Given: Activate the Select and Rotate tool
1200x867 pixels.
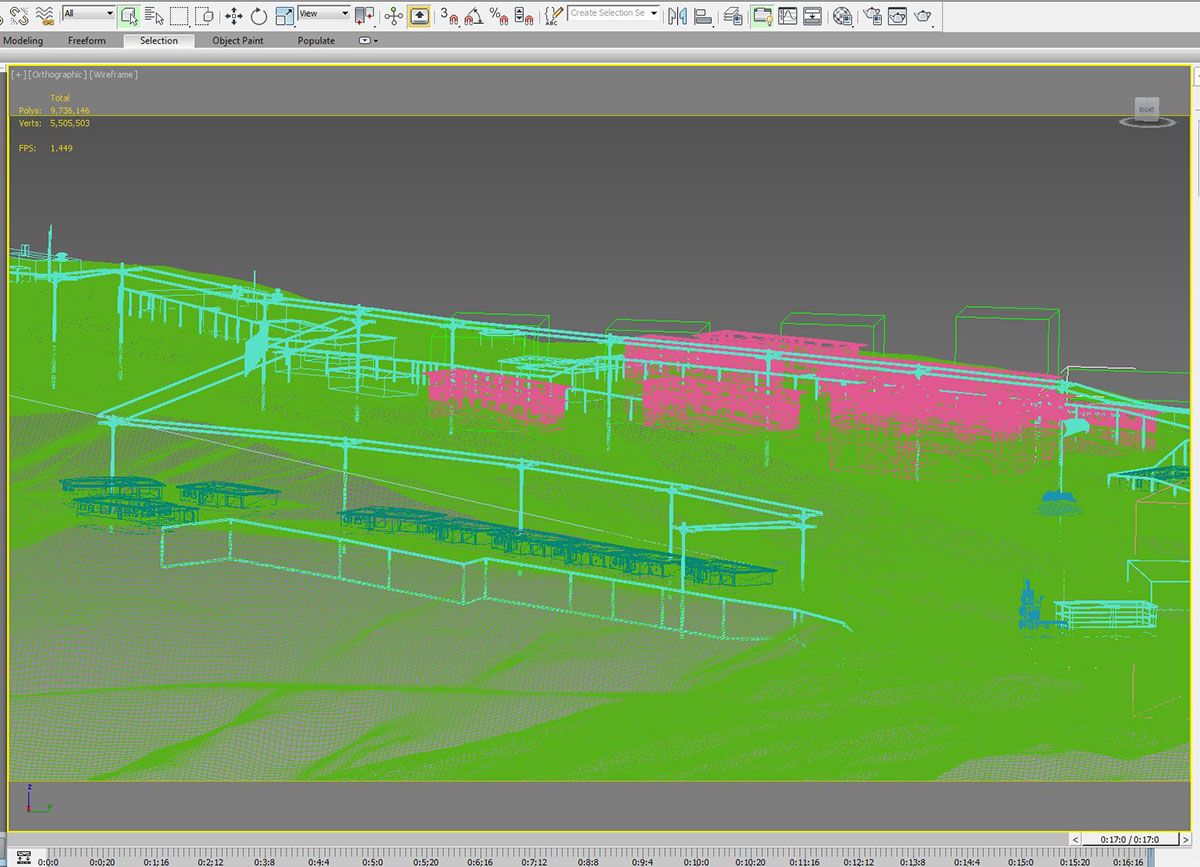Looking at the screenshot, I should click(259, 15).
